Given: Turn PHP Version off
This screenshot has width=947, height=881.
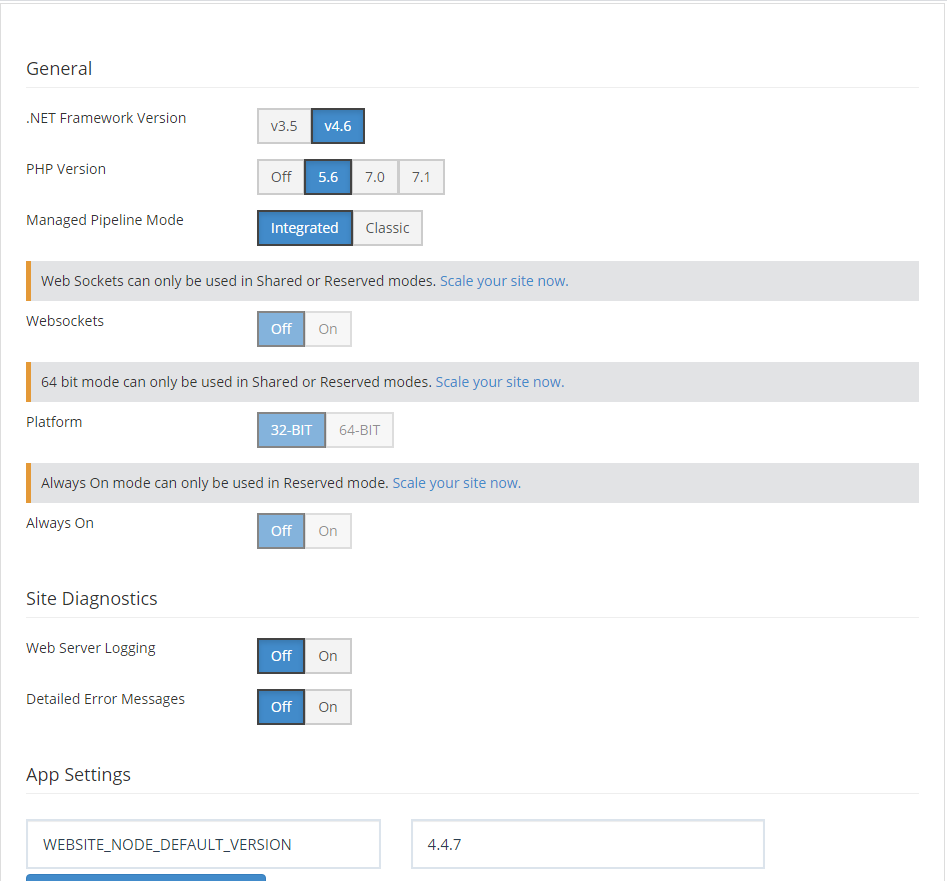Looking at the screenshot, I should (281, 177).
